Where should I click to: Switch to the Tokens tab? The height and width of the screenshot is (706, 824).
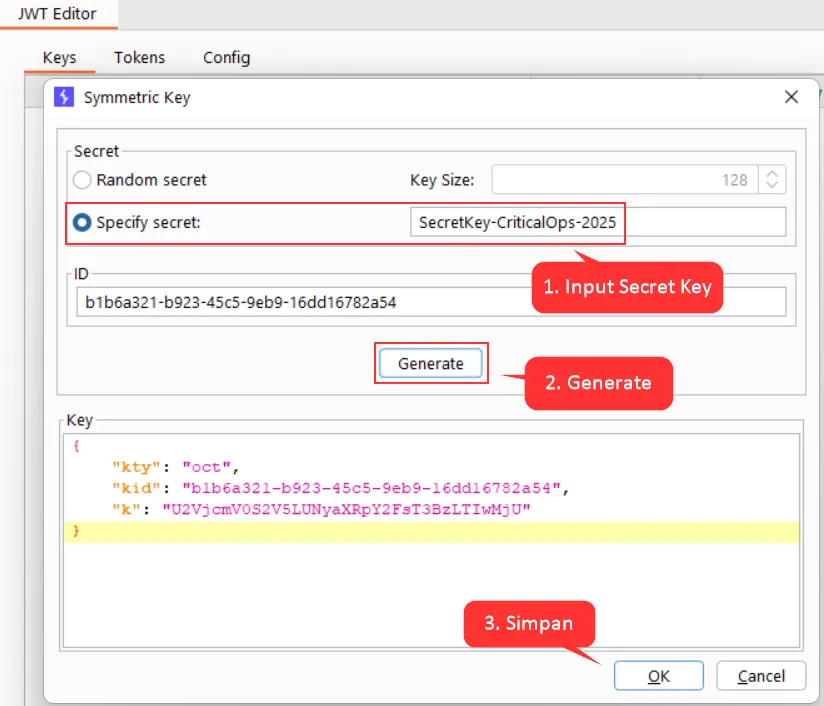(x=139, y=57)
